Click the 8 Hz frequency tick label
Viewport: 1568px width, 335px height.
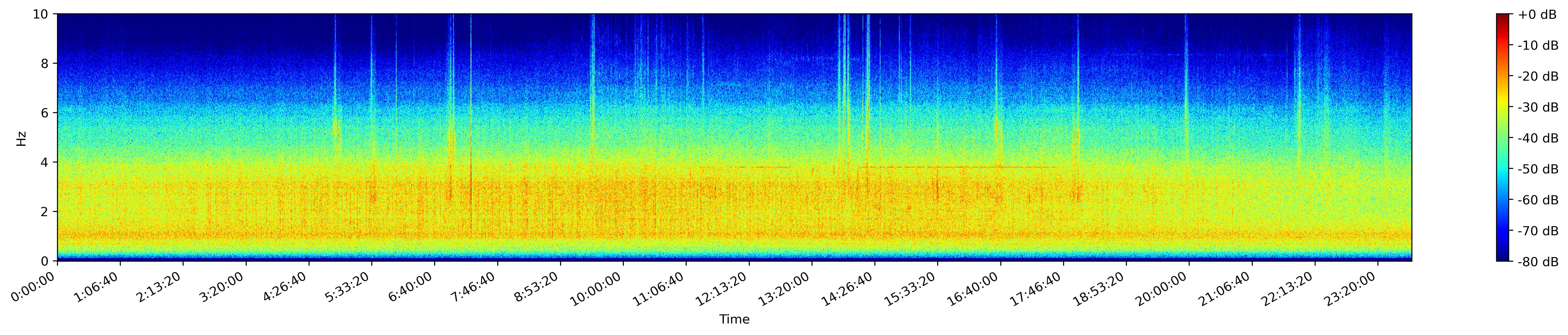[x=45, y=63]
